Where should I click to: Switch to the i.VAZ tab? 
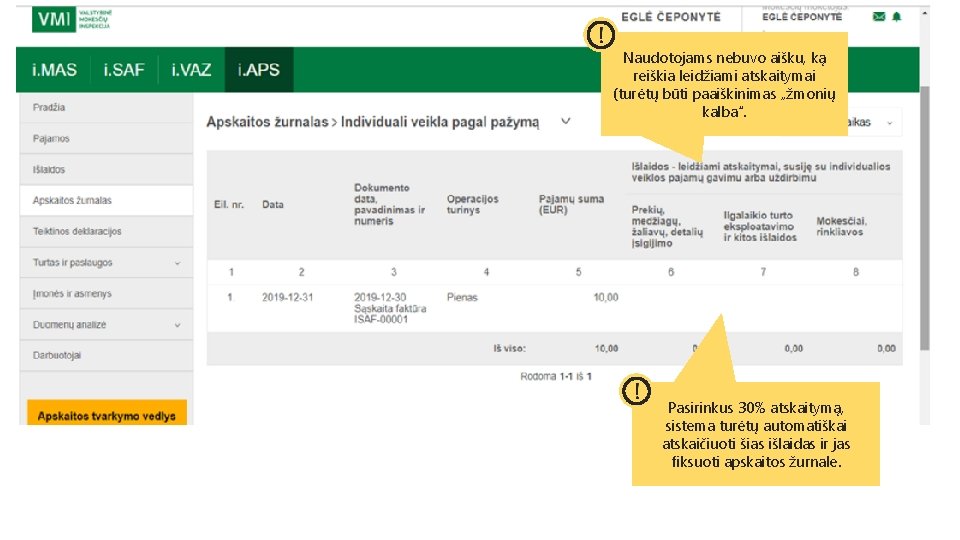(x=191, y=70)
